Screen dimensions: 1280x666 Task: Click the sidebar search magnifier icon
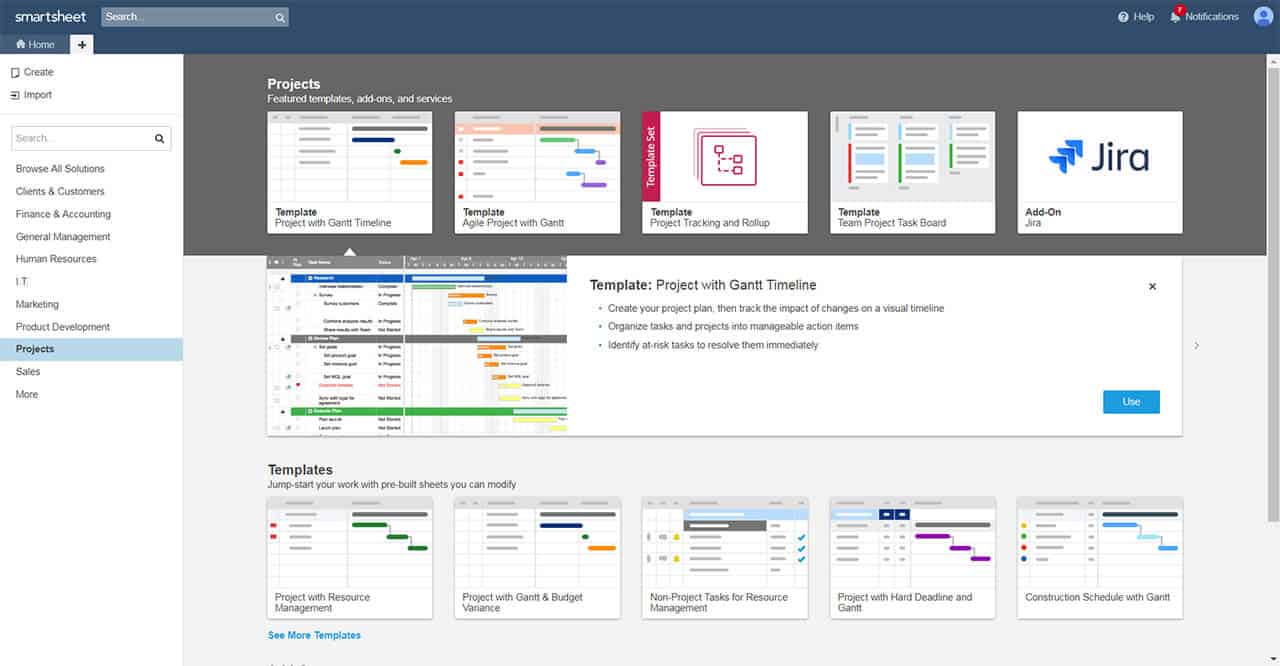[x=159, y=139]
